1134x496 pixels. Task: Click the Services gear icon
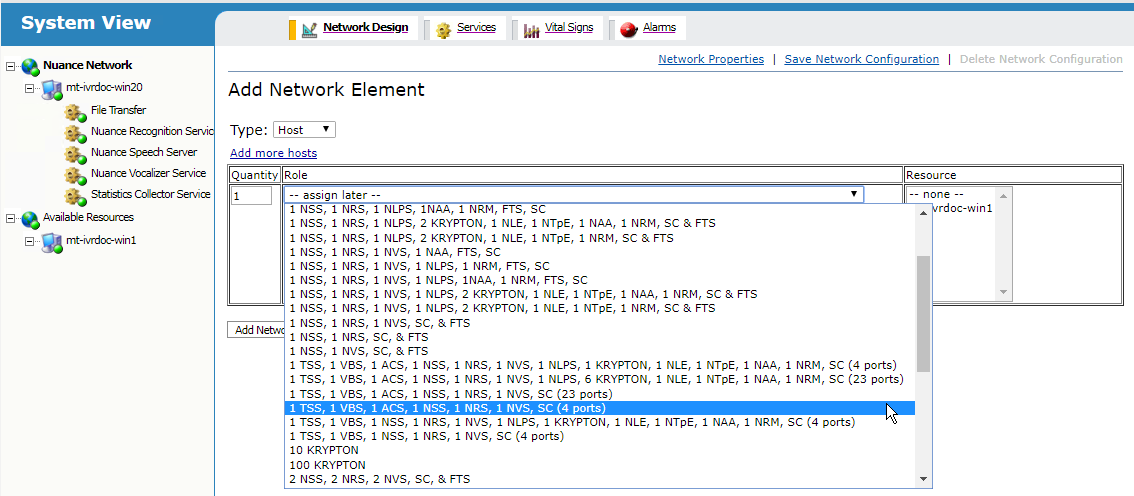click(x=443, y=30)
